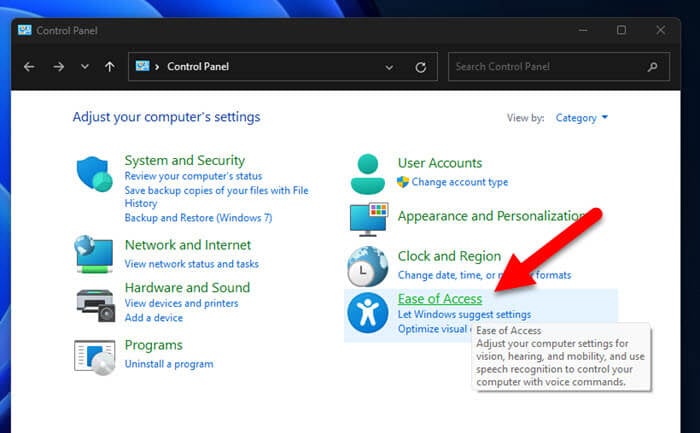The width and height of the screenshot is (700, 433).
Task: Open the View by Category dropdown
Action: click(x=582, y=118)
